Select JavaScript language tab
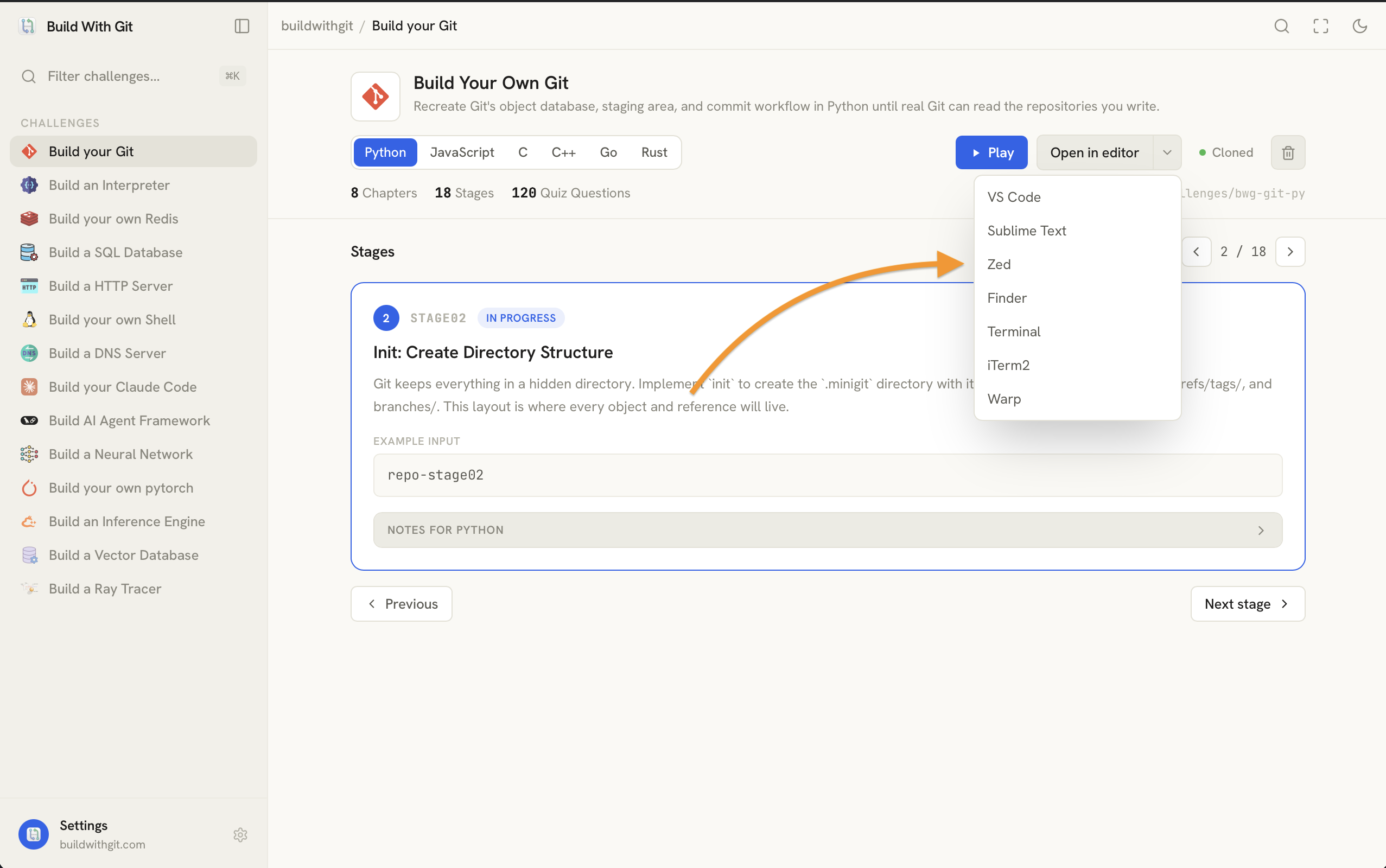 tap(462, 152)
